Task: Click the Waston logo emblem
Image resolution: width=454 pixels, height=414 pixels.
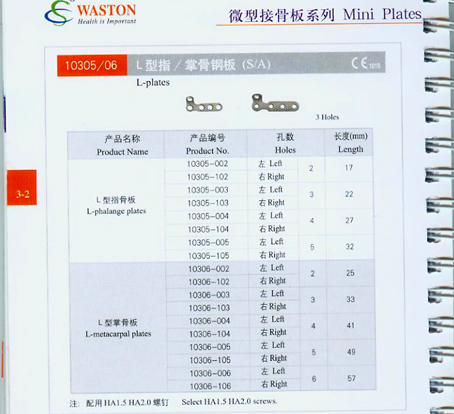Action: click(59, 13)
